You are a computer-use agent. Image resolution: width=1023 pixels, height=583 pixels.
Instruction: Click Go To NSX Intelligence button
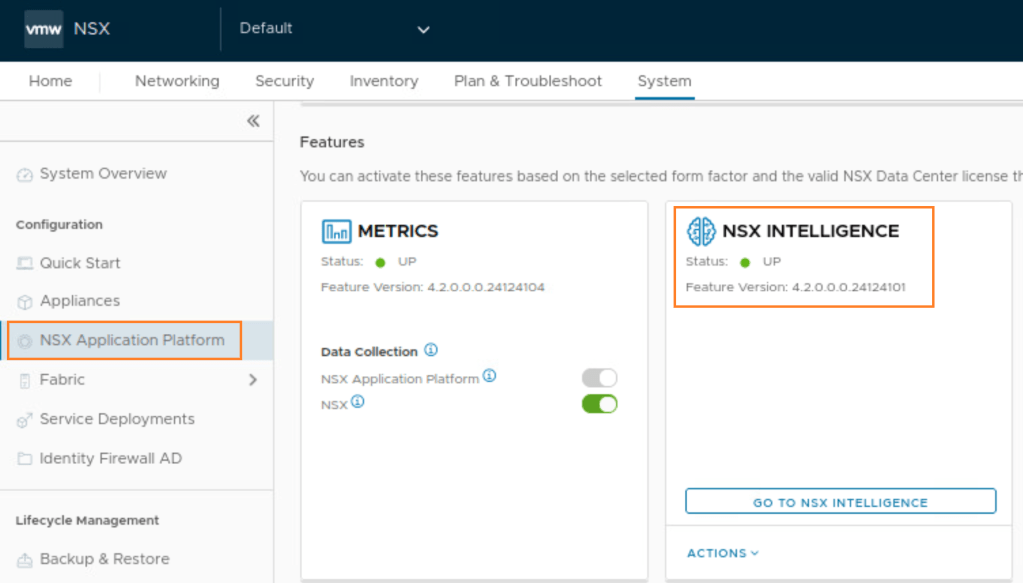[840, 502]
